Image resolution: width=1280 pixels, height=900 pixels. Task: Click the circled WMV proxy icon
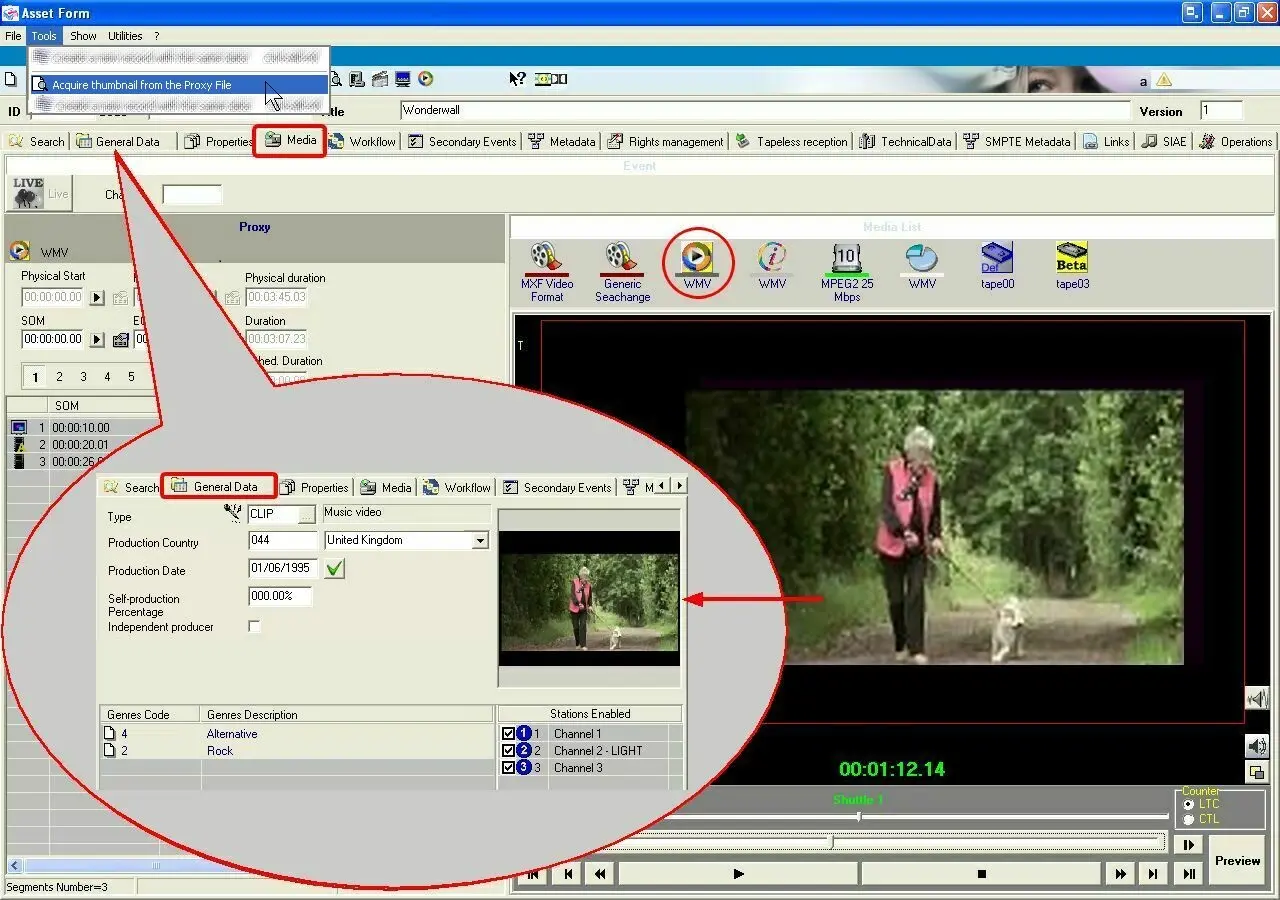point(697,258)
